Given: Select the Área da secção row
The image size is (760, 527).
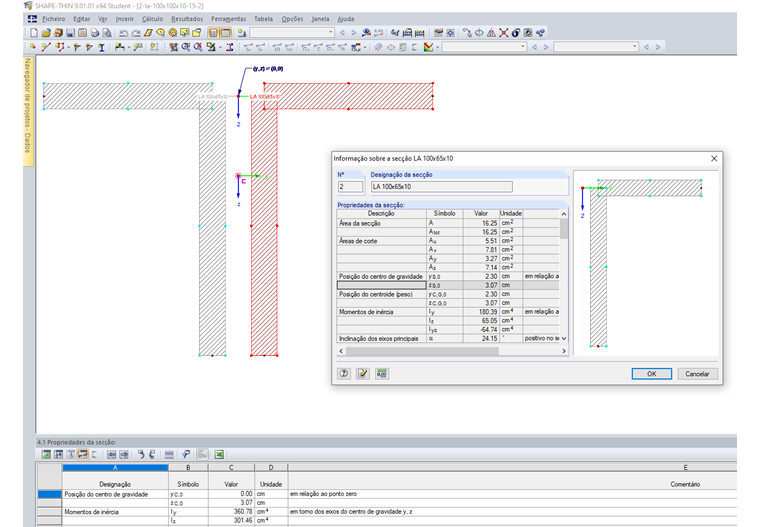Looking at the screenshot, I should coord(448,223).
